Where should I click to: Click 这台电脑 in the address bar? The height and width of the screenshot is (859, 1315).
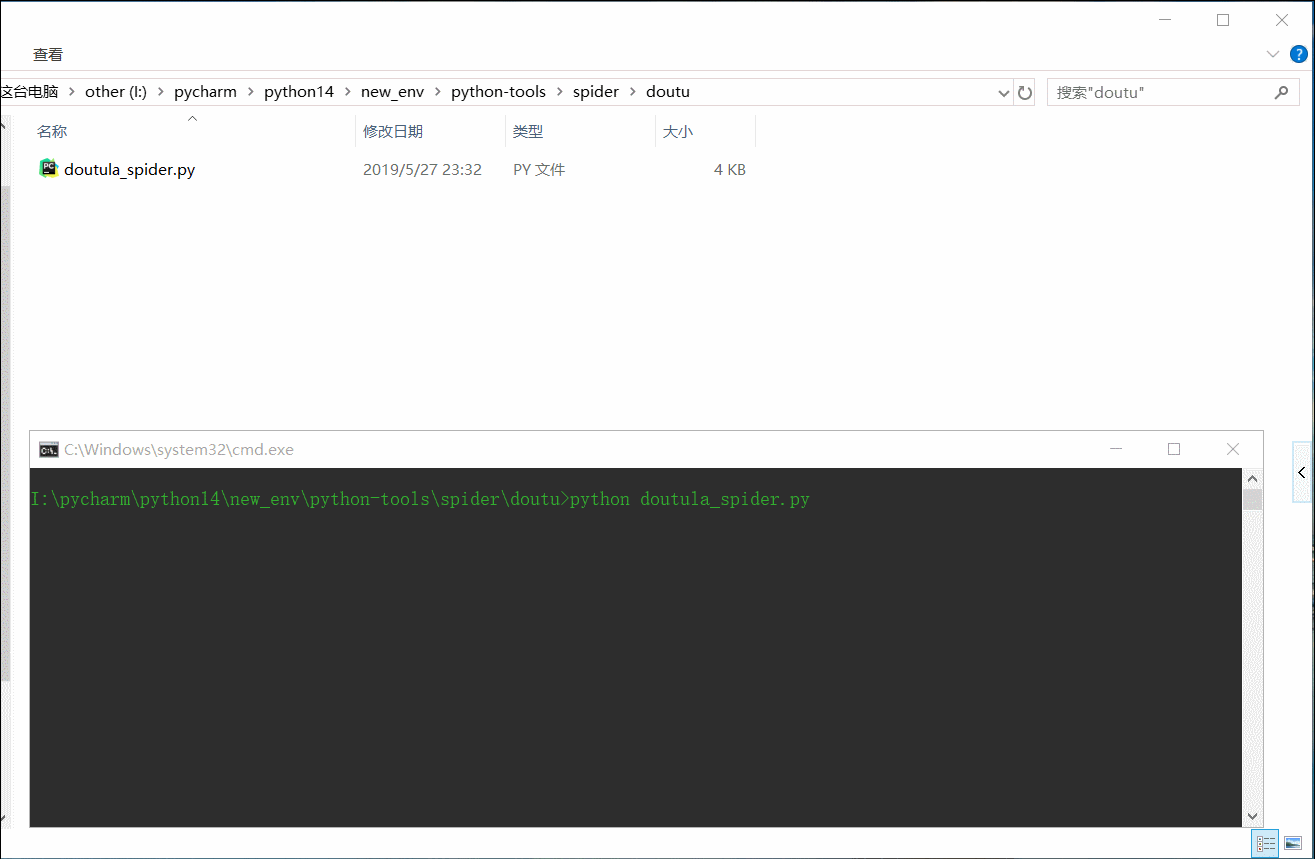(x=29, y=92)
